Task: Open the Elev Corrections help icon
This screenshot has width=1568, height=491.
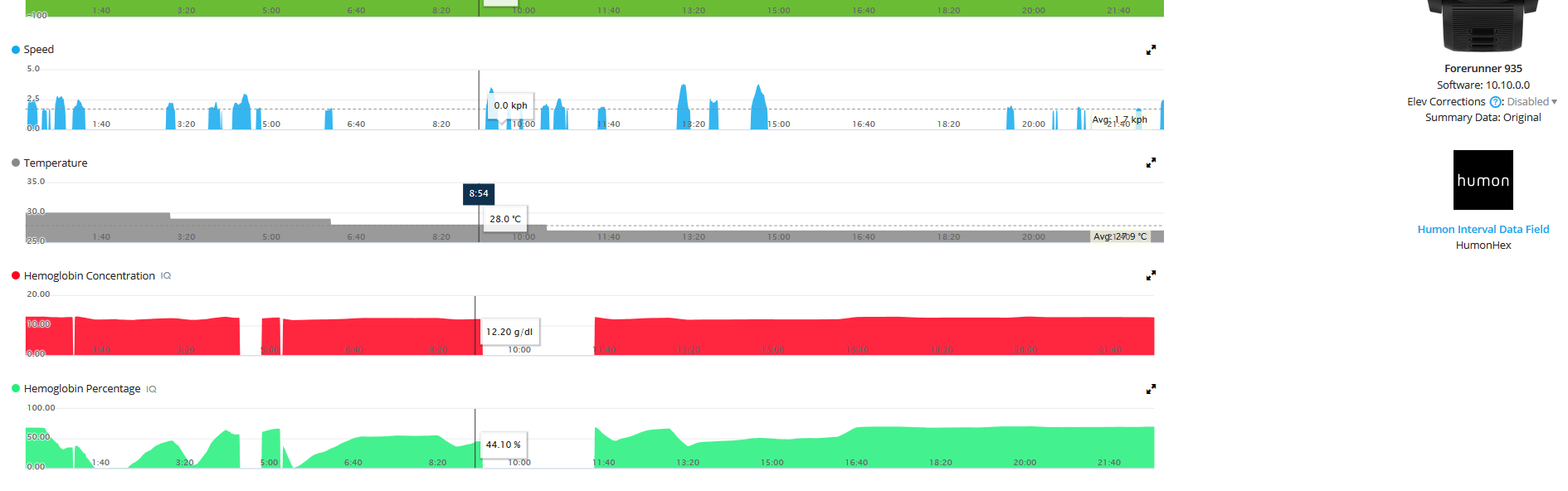Action: pyautogui.click(x=1495, y=102)
